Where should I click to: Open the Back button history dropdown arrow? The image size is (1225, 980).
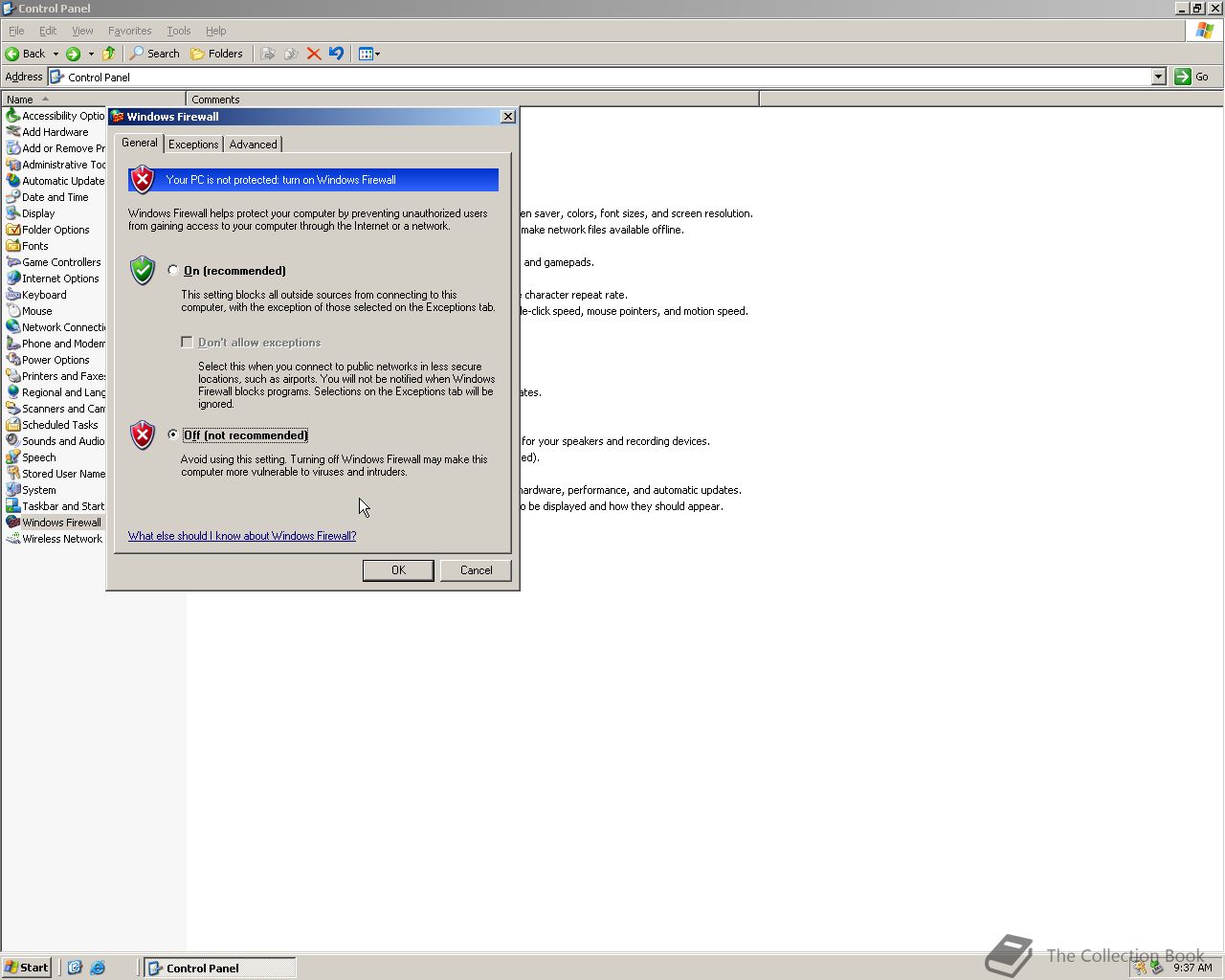click(x=56, y=54)
